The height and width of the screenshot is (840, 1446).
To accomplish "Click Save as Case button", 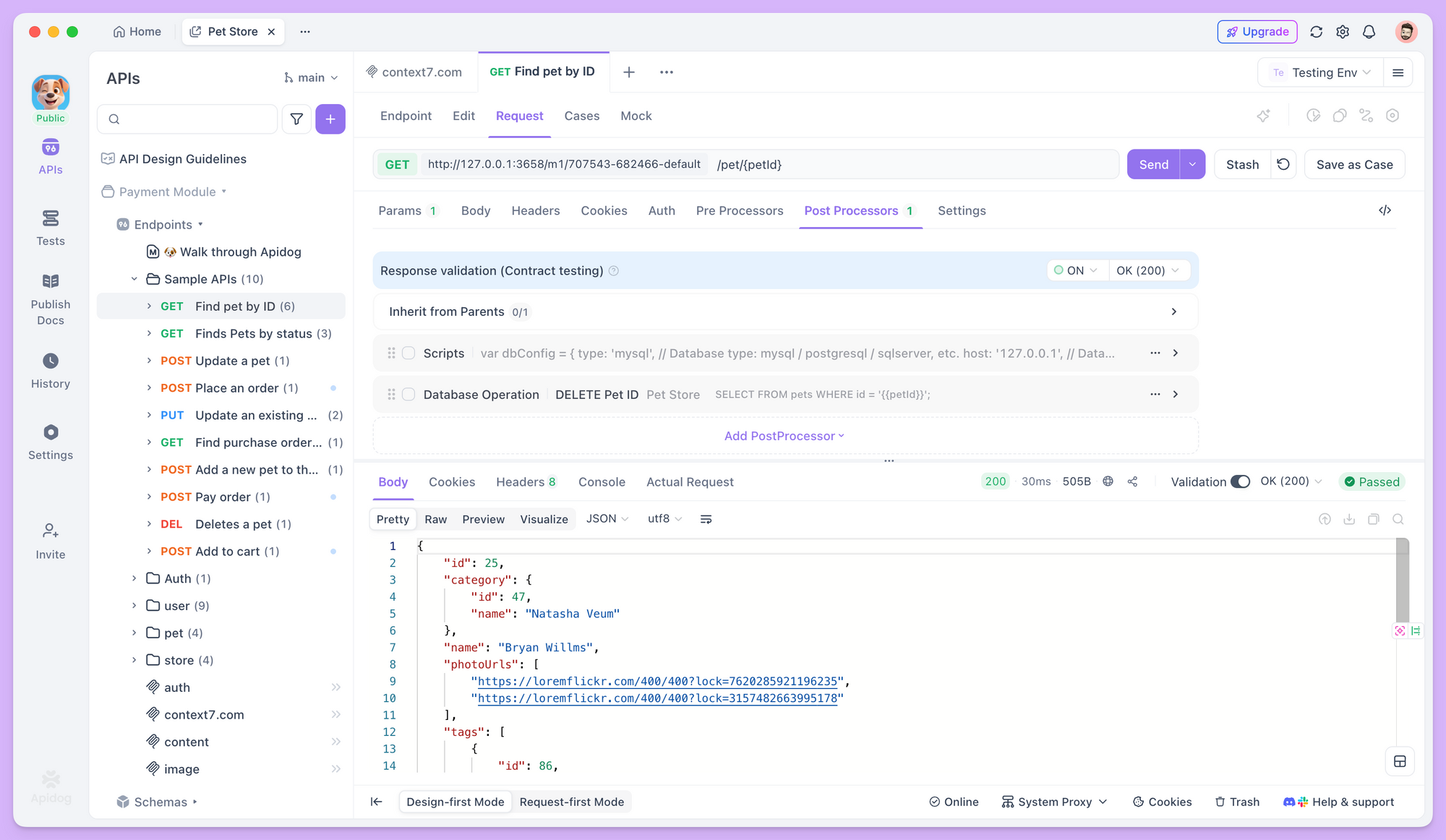I will point(1354,164).
